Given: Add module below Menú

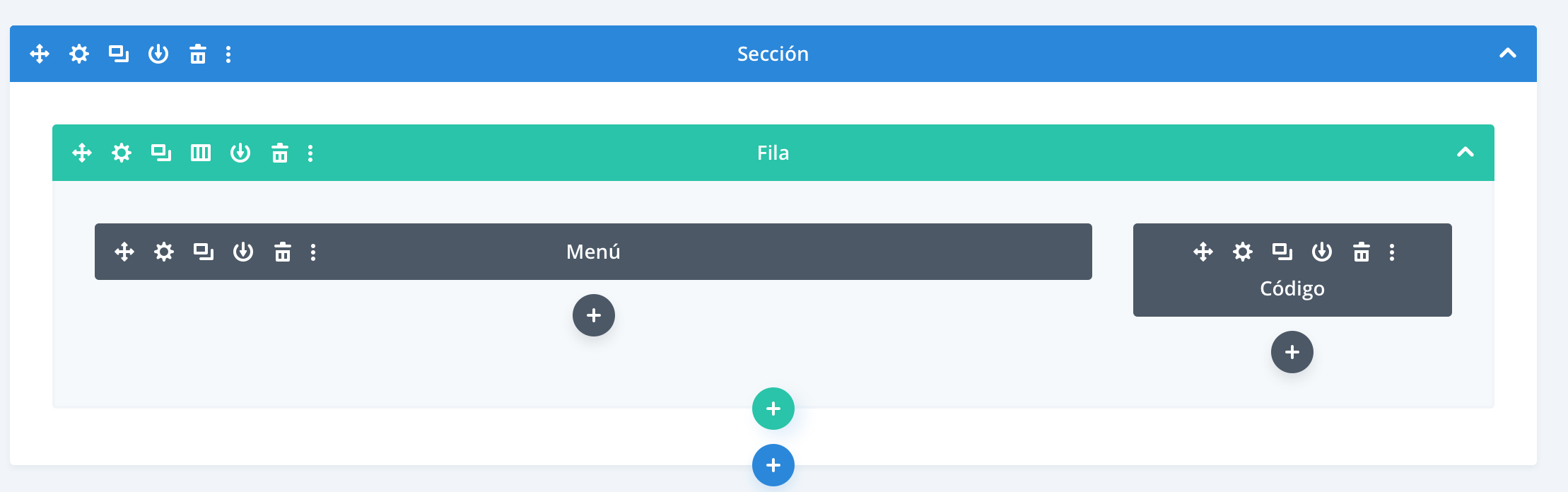Looking at the screenshot, I should pyautogui.click(x=594, y=315).
